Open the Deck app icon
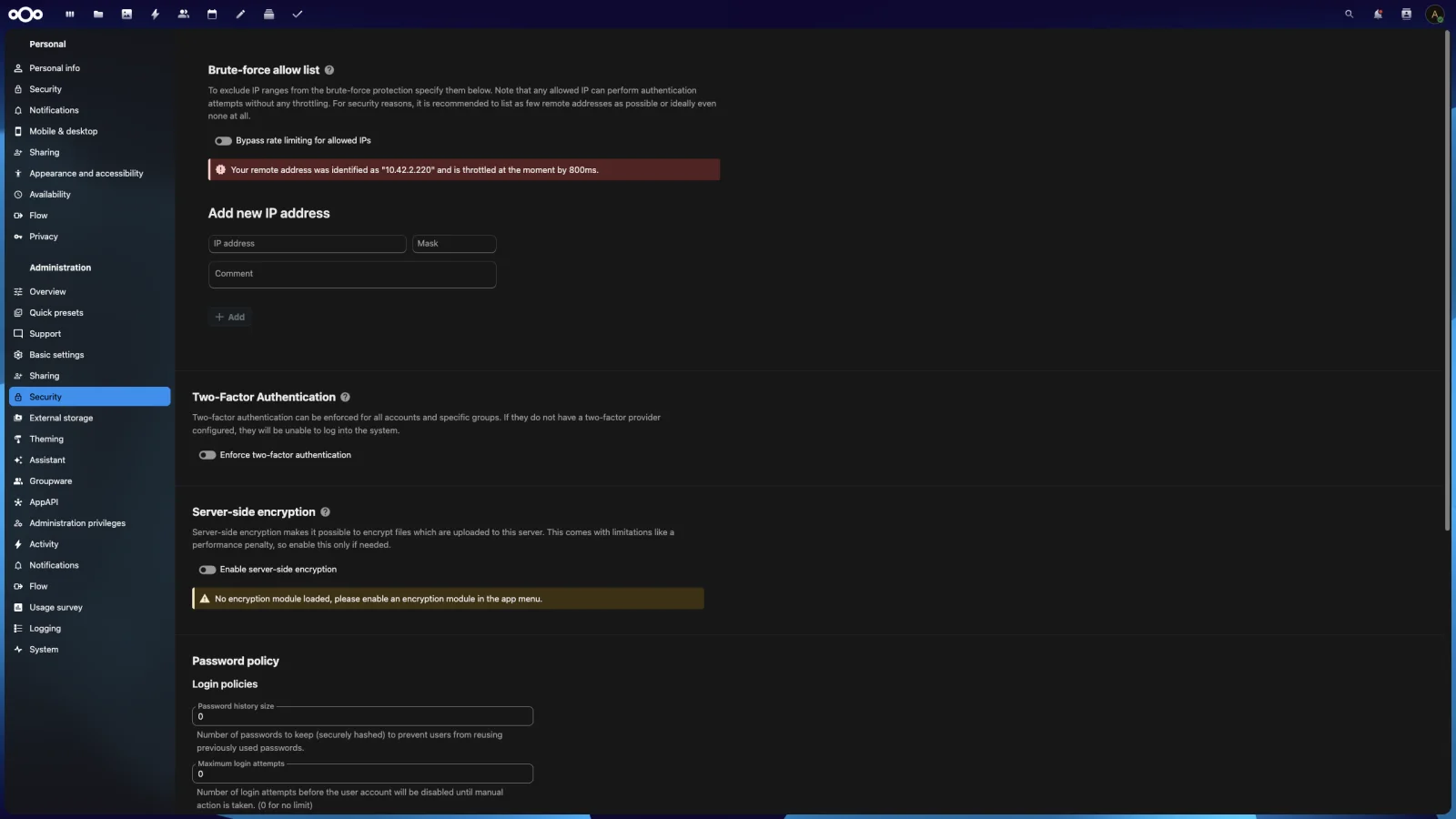 [x=268, y=14]
